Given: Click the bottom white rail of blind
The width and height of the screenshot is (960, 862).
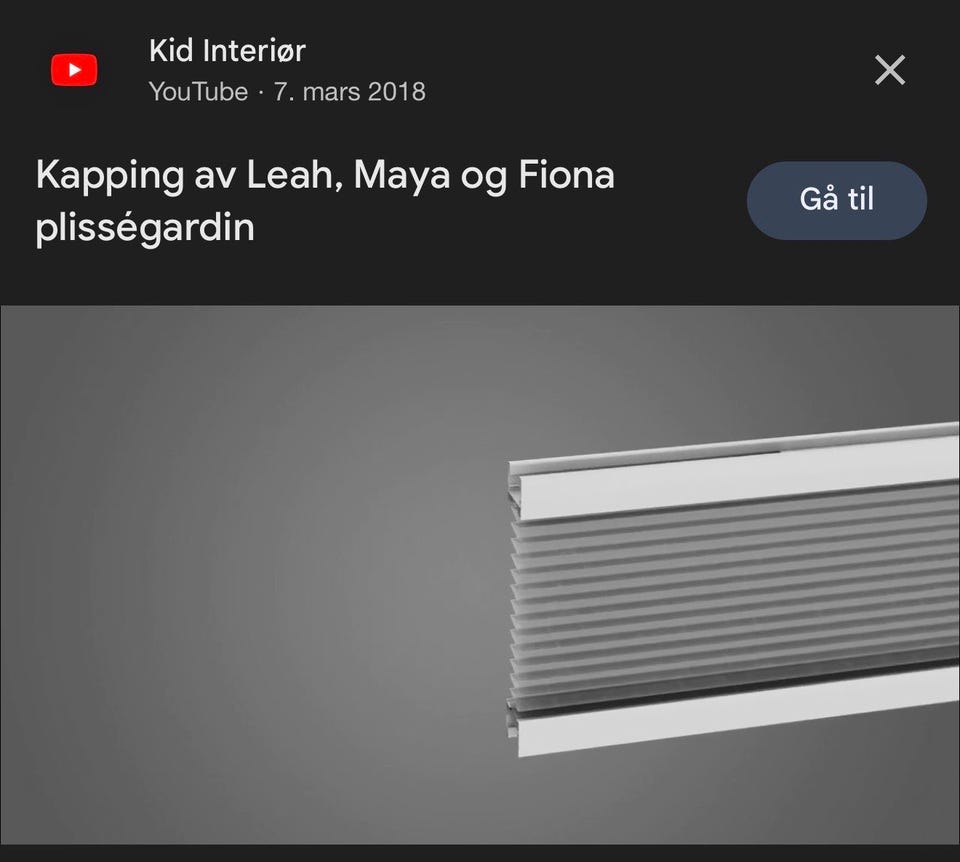Looking at the screenshot, I should pos(735,713).
